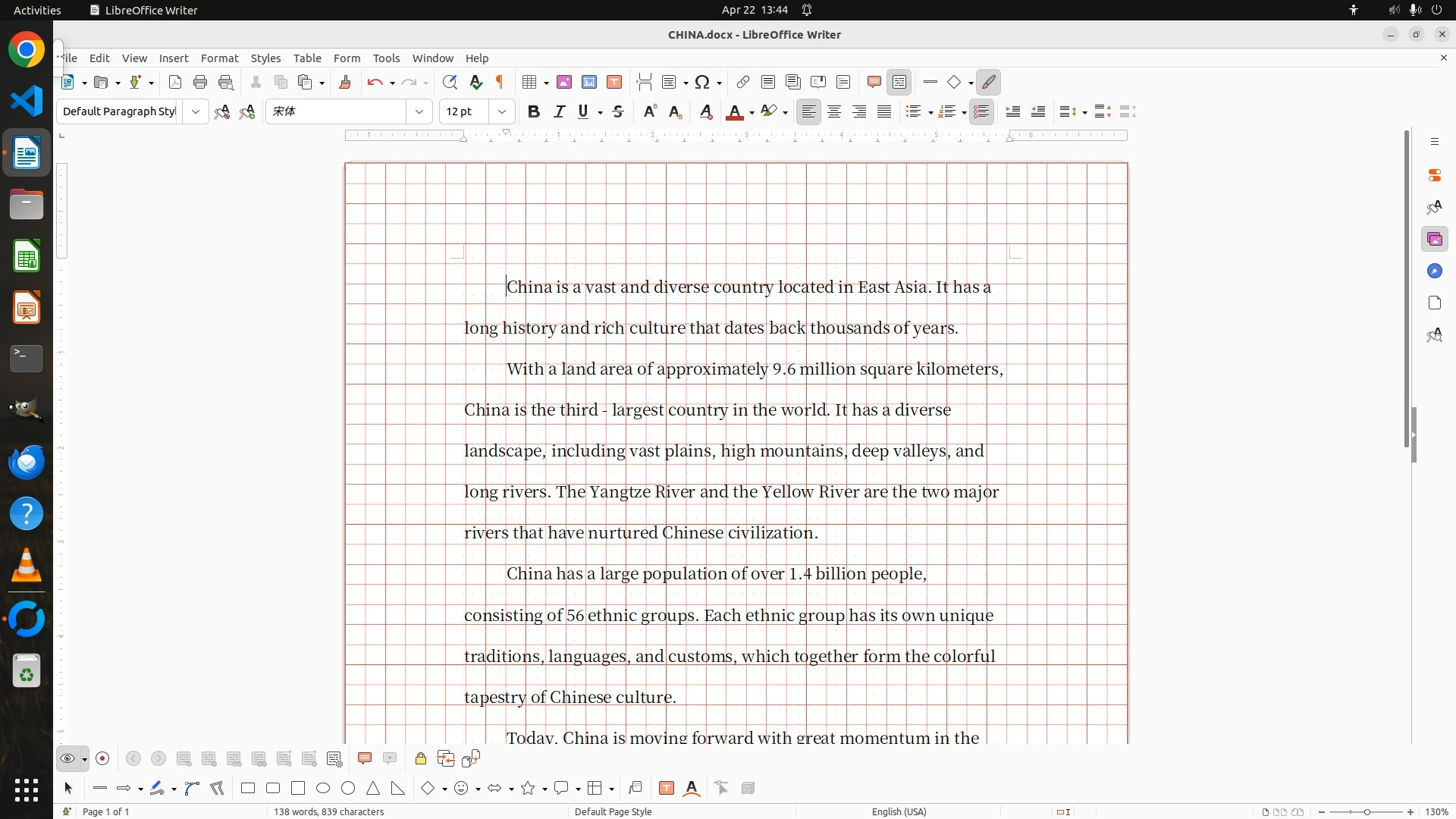Click the vertical document scrollbar
The width and height of the screenshot is (1456, 819).
point(1407,288)
